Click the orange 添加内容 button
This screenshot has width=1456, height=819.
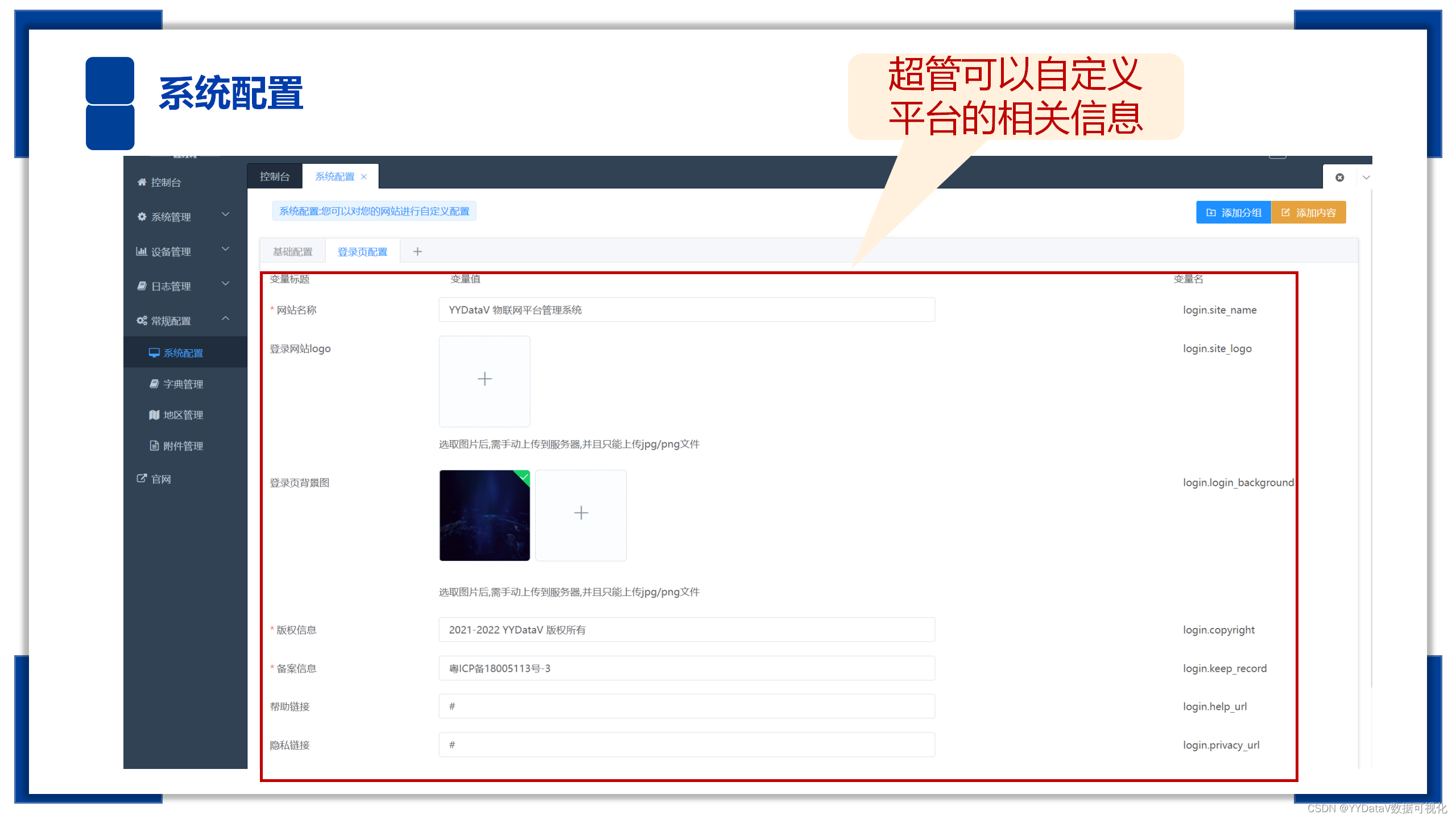pos(1308,212)
